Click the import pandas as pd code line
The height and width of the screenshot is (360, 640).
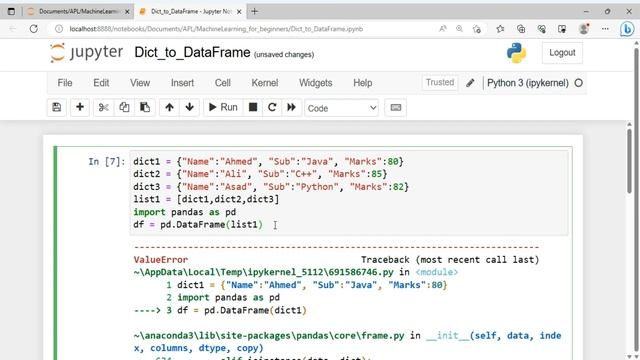click(184, 212)
